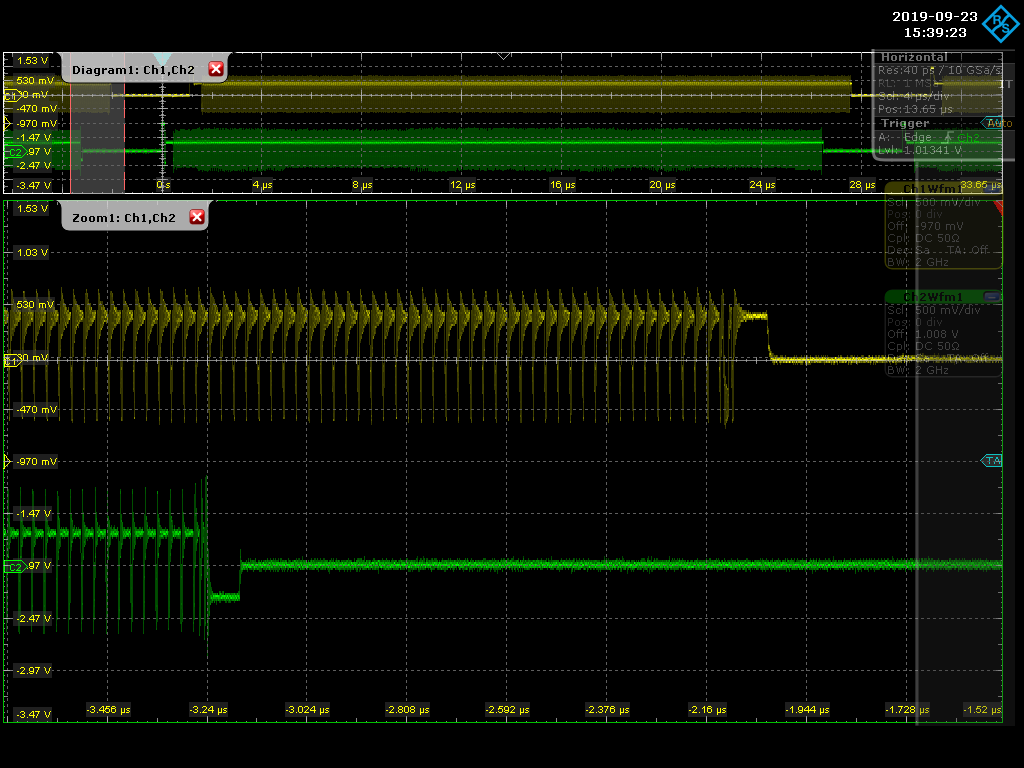Toggle the Auto trigger mode indicator

997,123
